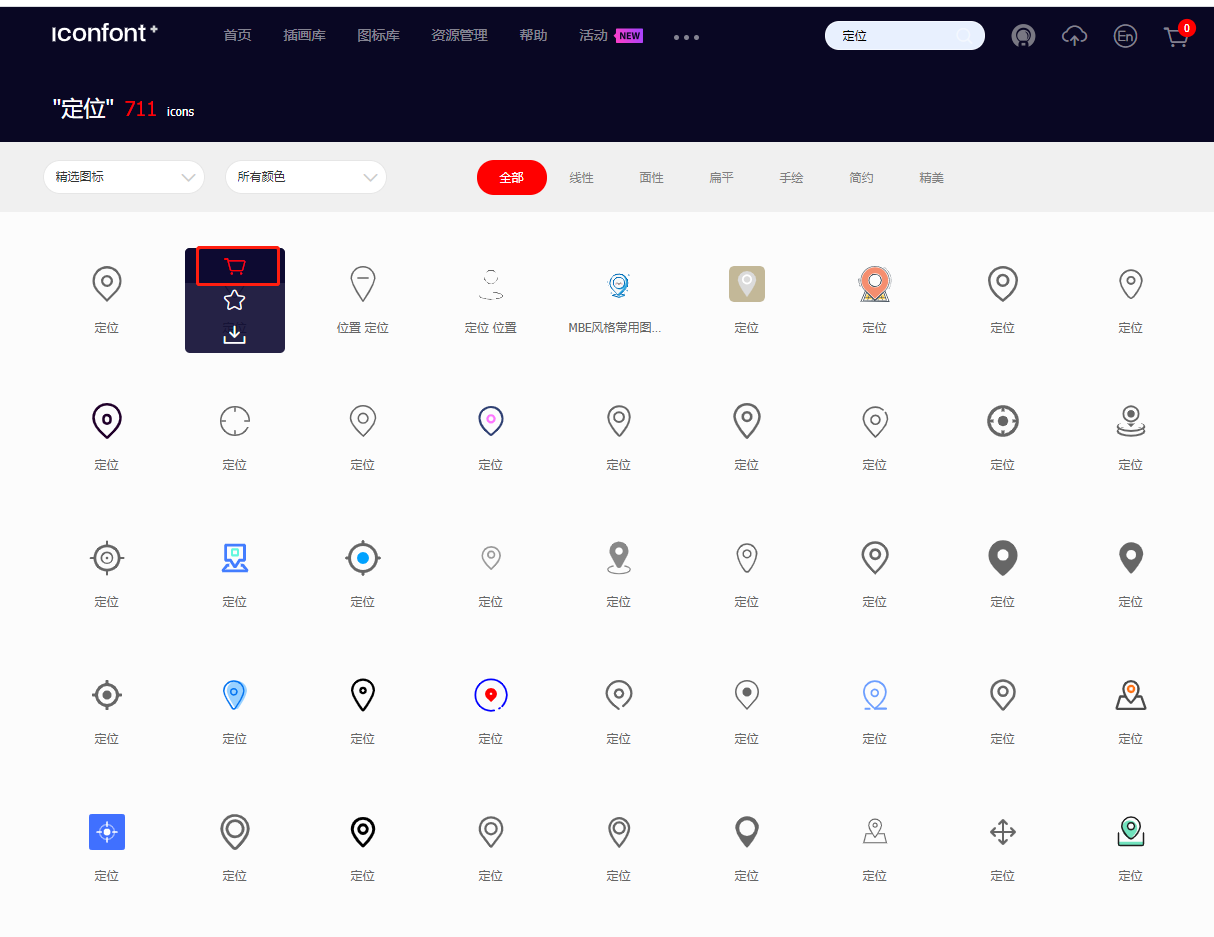The height and width of the screenshot is (937, 1214).
Task: Open the 插画库 menu item
Action: coord(304,36)
